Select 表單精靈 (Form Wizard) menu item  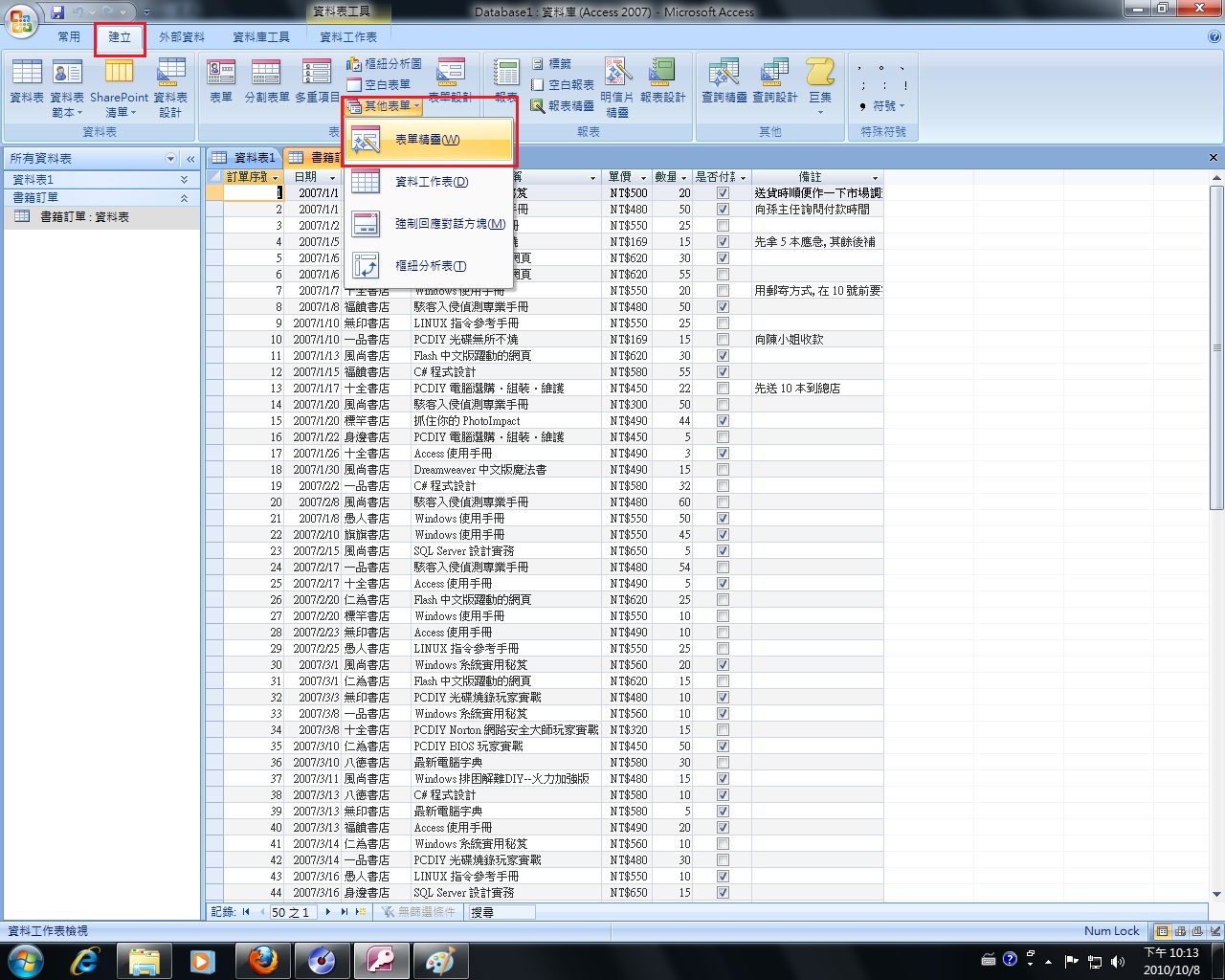(430, 140)
